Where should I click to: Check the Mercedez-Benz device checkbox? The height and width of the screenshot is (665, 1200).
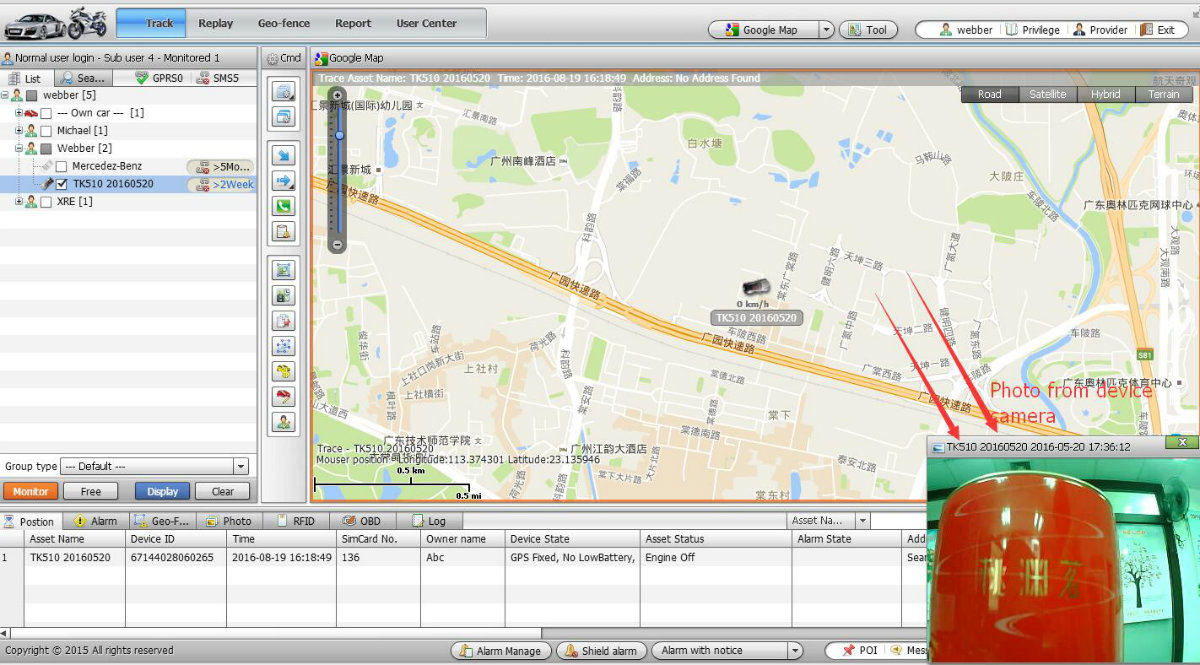pos(62,166)
